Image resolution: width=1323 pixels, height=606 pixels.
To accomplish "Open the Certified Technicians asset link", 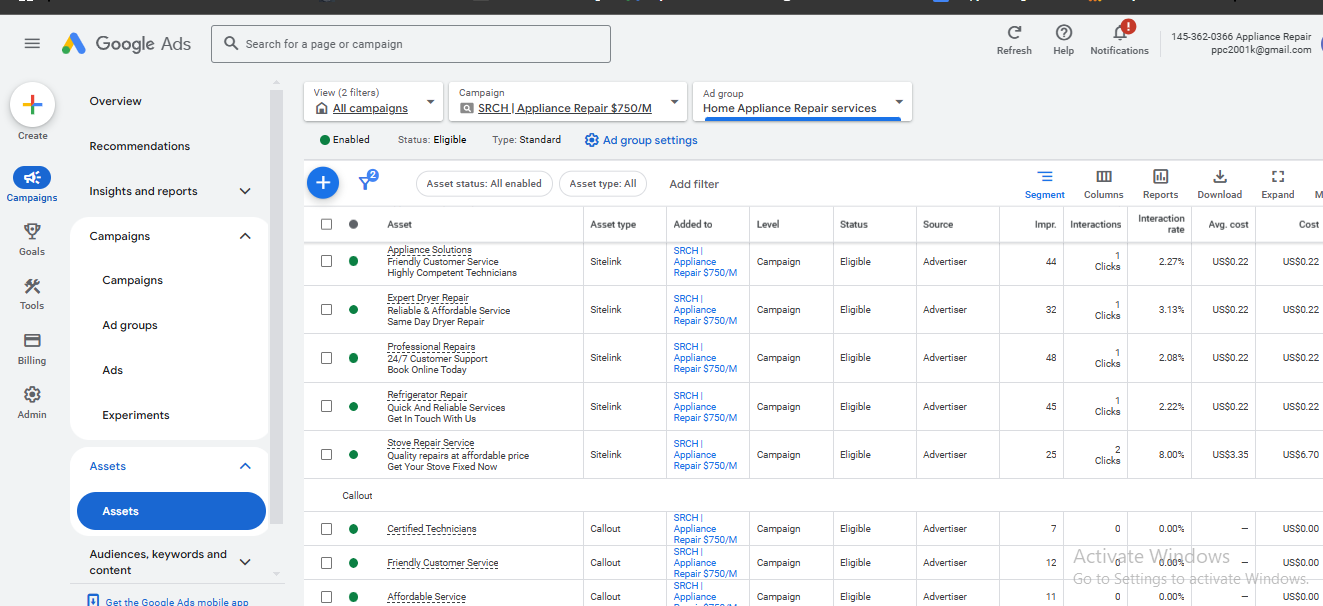I will click(x=432, y=529).
